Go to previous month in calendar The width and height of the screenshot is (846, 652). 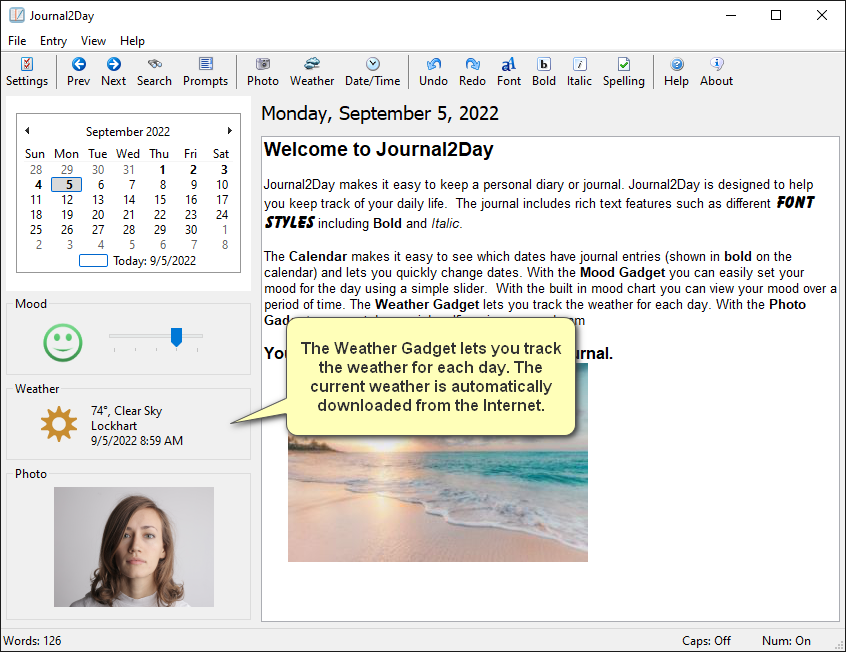point(27,131)
